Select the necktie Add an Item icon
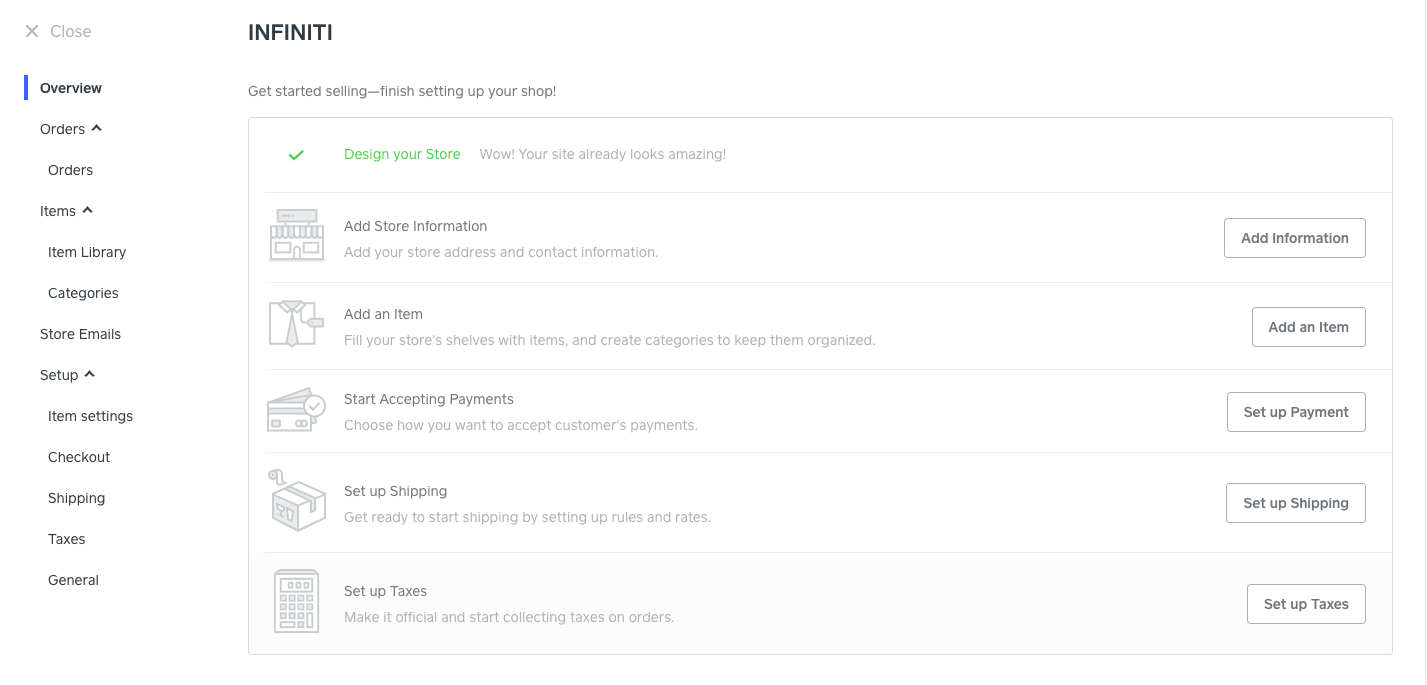The image size is (1427, 685). (x=296, y=324)
